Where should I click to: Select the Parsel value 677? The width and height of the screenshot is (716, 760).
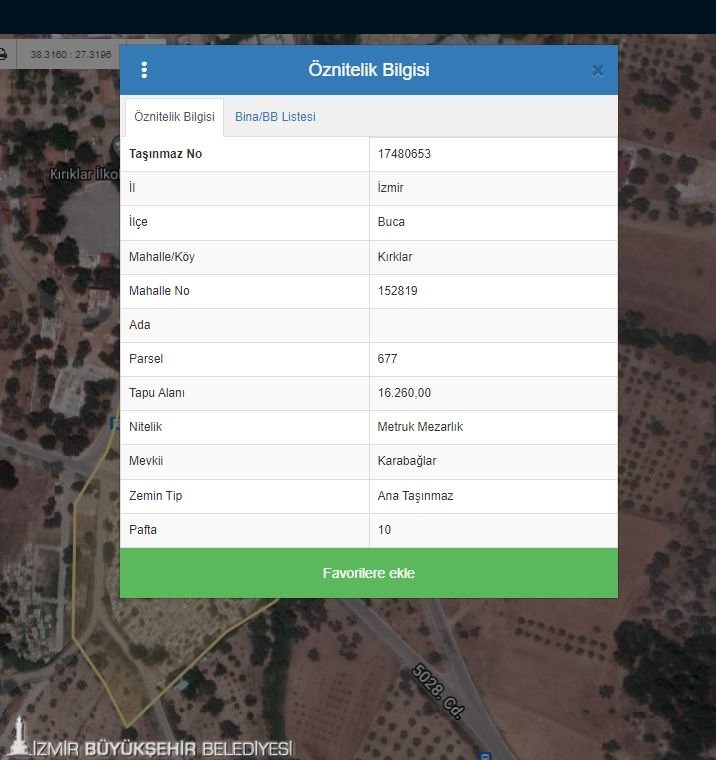pyautogui.click(x=388, y=359)
